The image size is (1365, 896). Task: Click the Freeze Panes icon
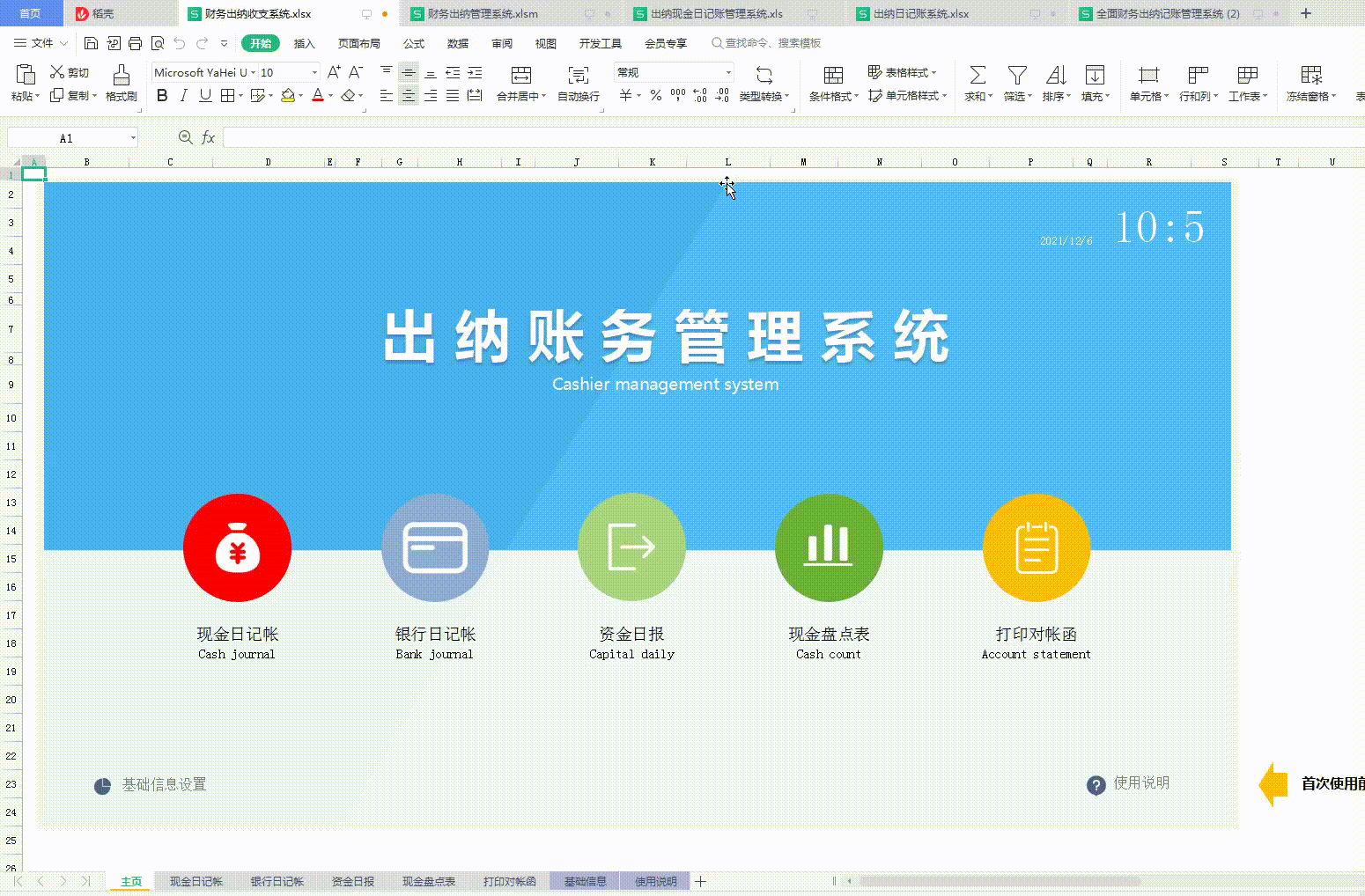(1310, 75)
